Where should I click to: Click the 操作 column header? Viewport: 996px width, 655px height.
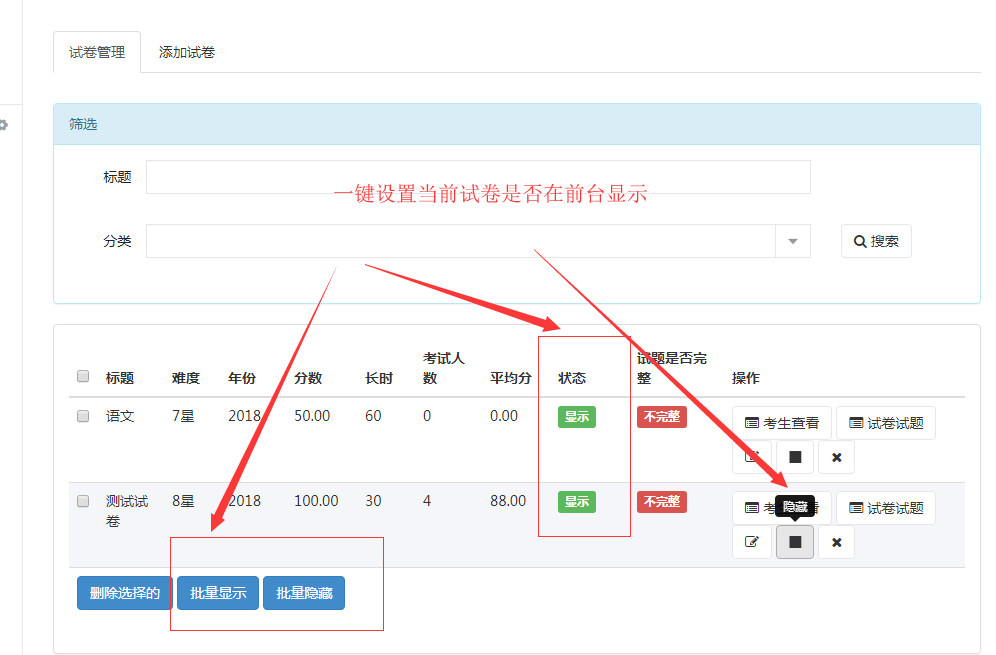pyautogui.click(x=746, y=379)
